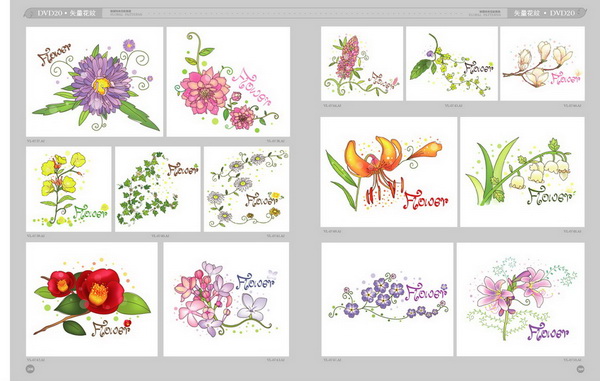
Task: Click pink Flower lettering beside pink dahlia
Action: click(x=253, y=87)
